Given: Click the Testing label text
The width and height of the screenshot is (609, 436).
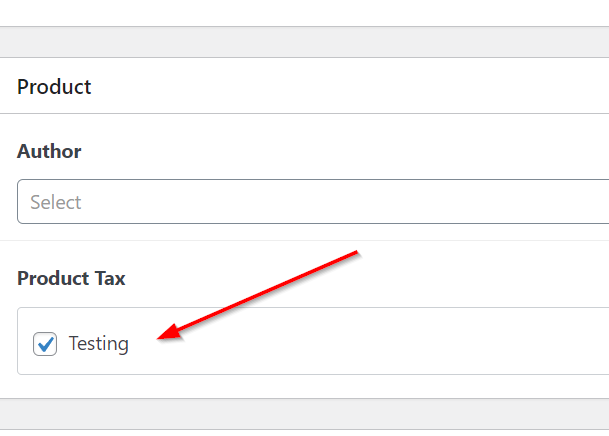Looking at the screenshot, I should pyautogui.click(x=99, y=344).
